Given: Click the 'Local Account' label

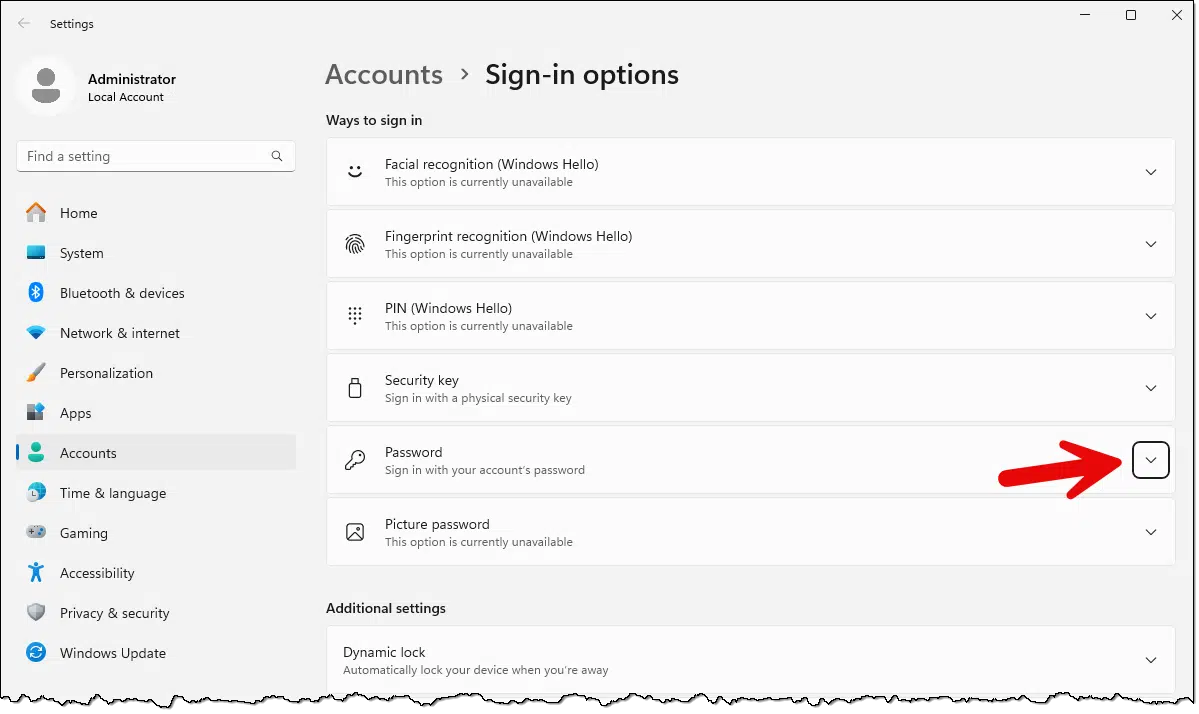Looking at the screenshot, I should coord(125,97).
